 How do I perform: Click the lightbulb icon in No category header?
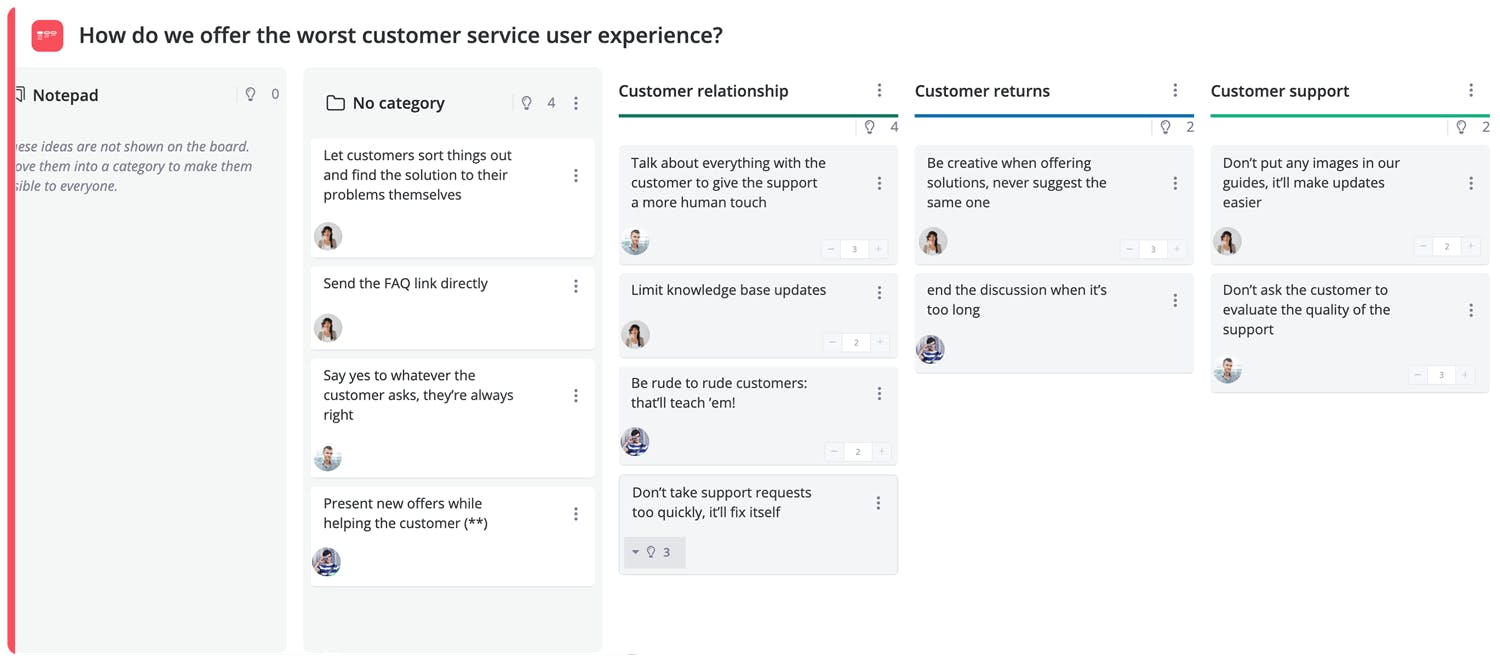[x=527, y=103]
